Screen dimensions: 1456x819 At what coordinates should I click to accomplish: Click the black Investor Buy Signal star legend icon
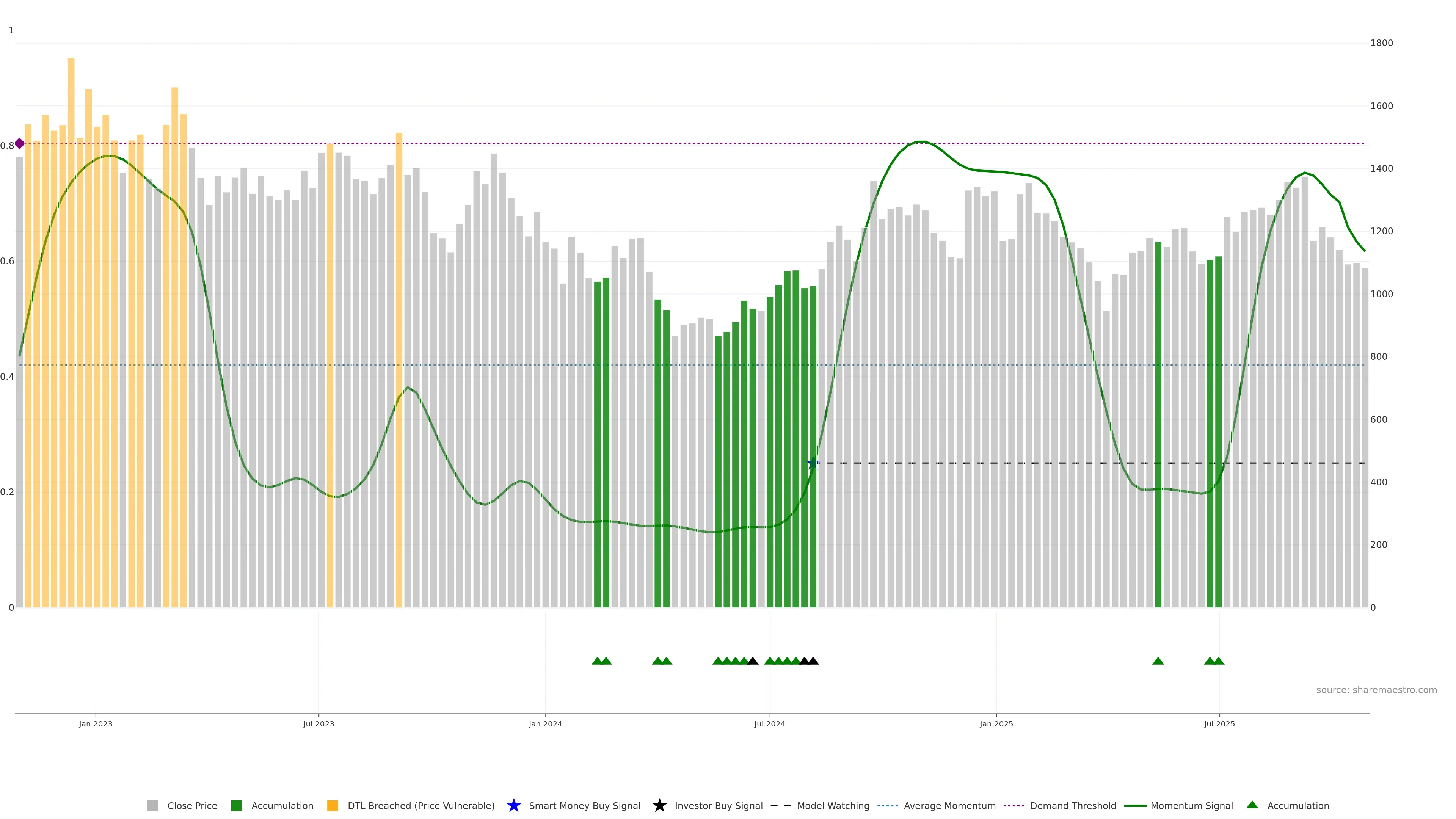pos(659,805)
